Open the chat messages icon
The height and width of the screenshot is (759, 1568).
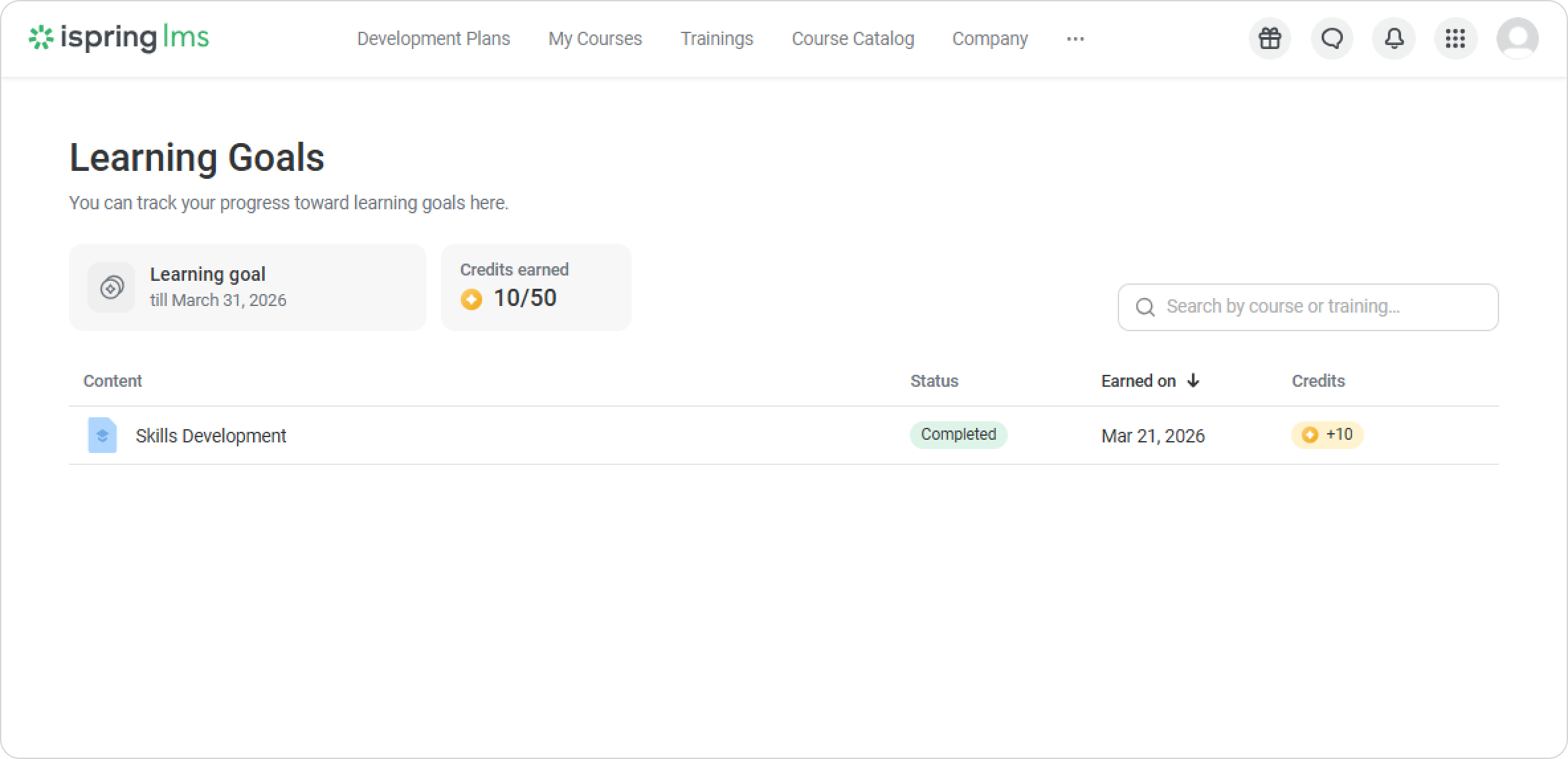(x=1332, y=38)
